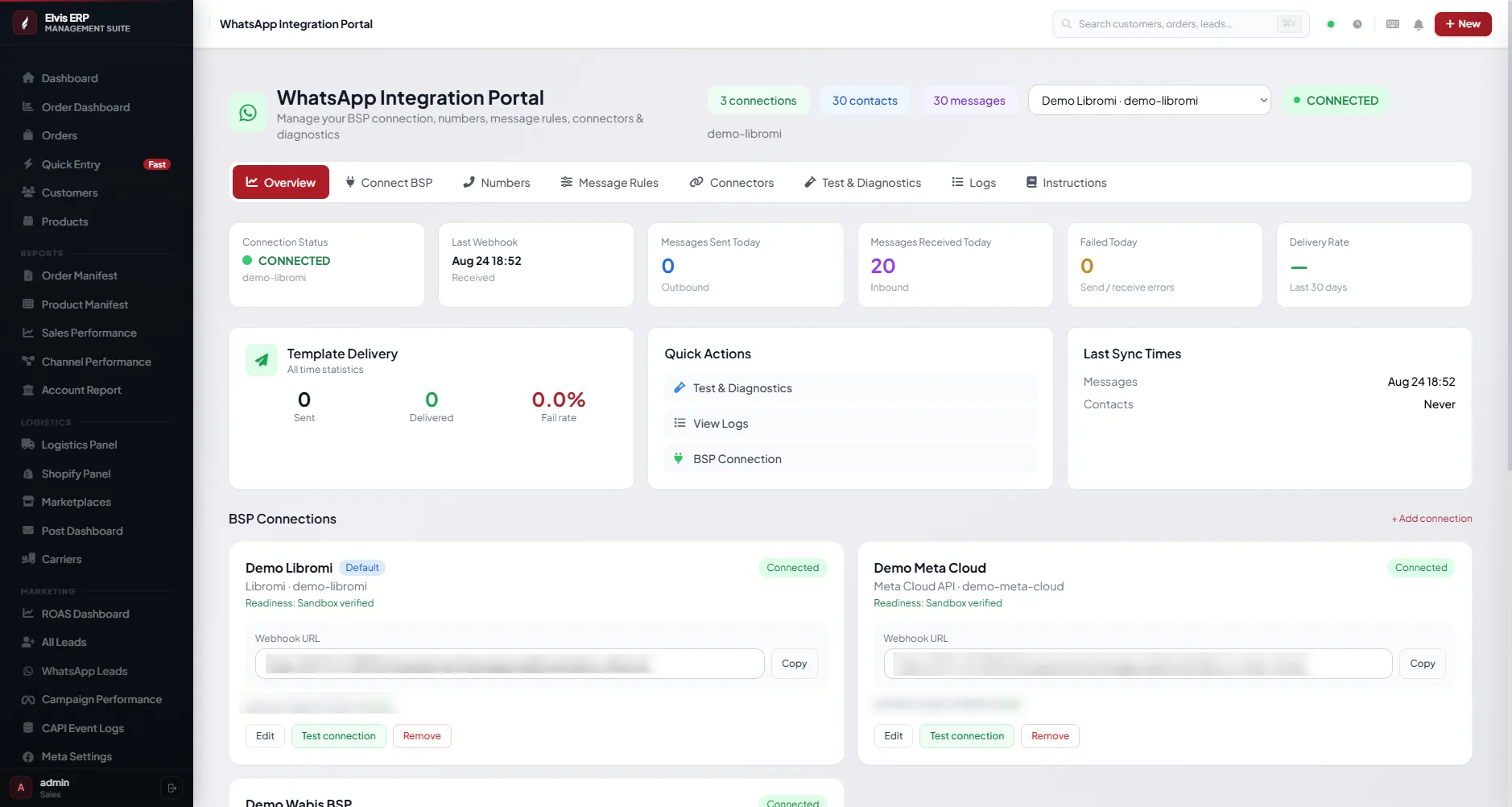This screenshot has width=1512, height=807.
Task: Click the Channel Performance icon in sidebar
Action: coord(28,362)
